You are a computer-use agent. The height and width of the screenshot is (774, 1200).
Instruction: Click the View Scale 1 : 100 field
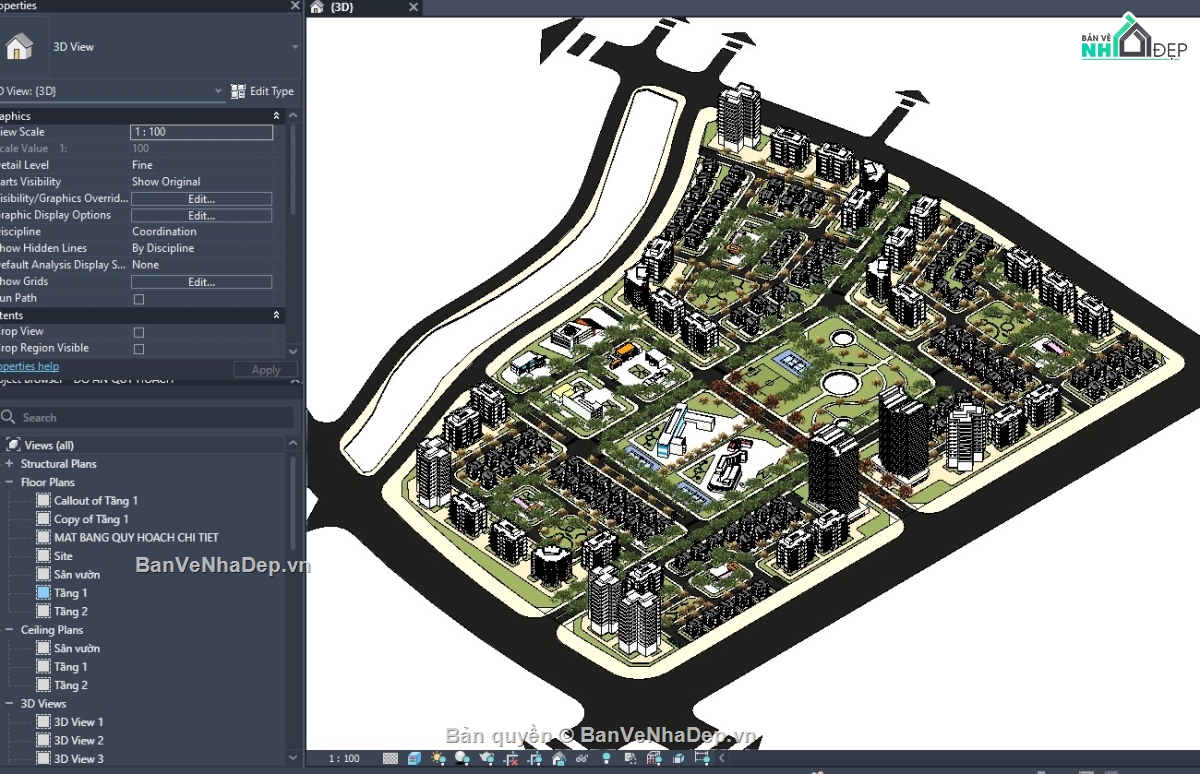tap(202, 132)
